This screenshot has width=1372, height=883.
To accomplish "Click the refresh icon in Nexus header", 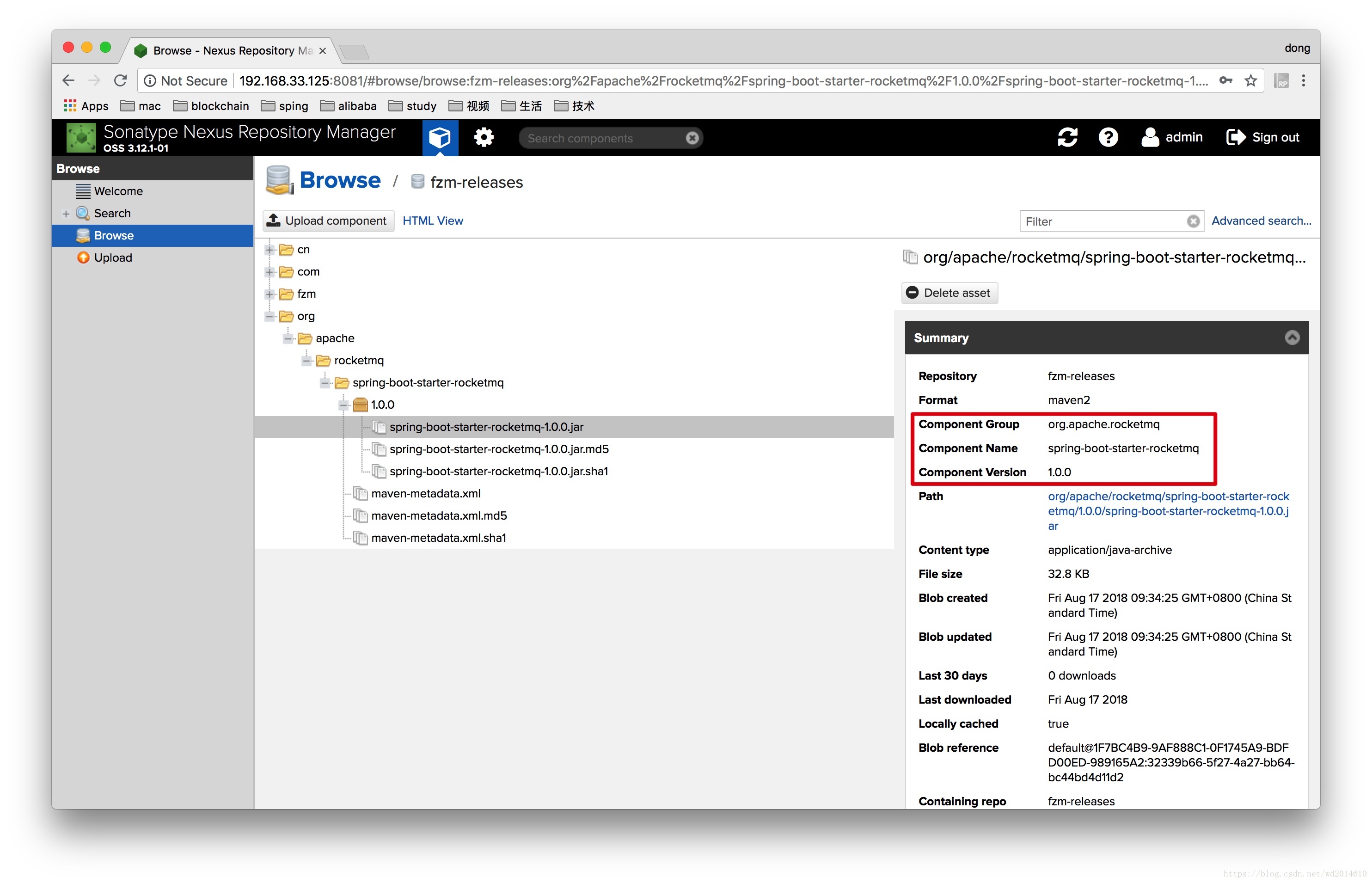I will click(x=1067, y=138).
